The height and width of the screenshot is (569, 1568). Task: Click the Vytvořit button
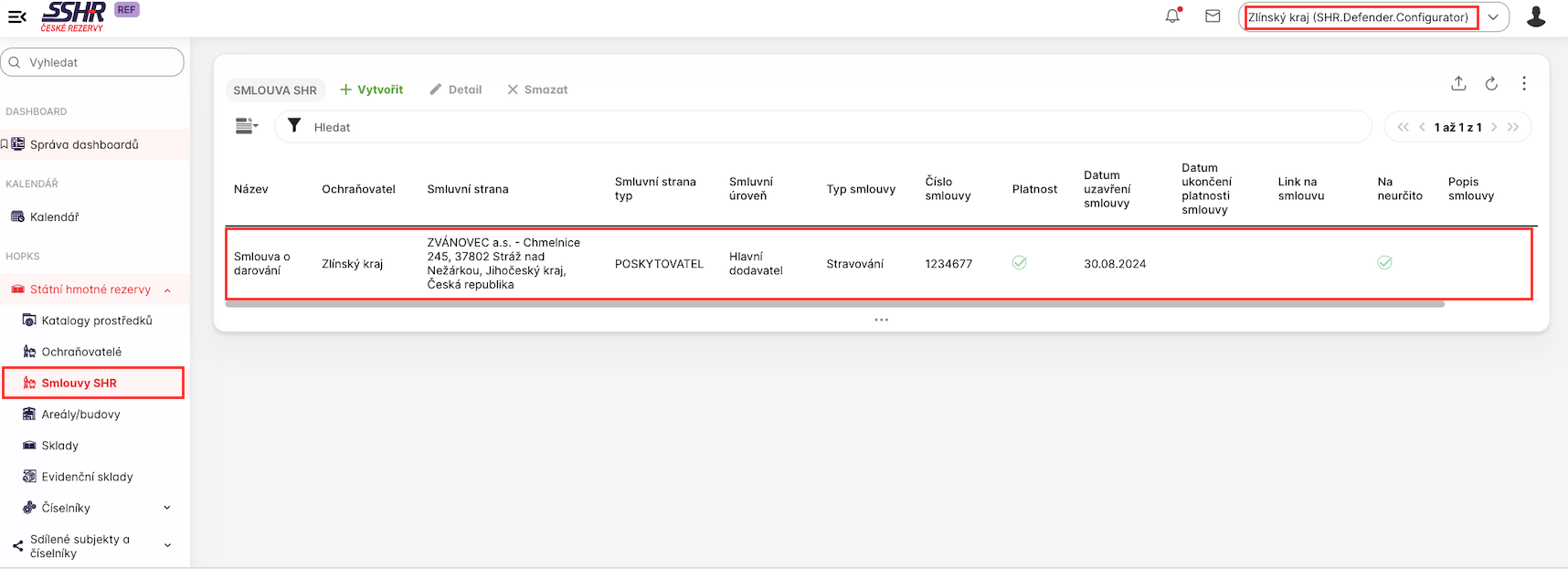[371, 90]
